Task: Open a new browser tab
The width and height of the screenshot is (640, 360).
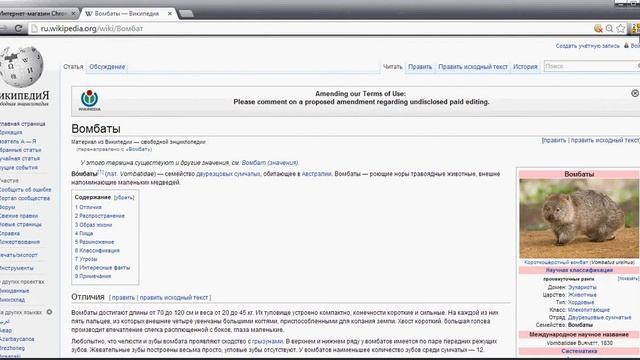Action: point(186,14)
